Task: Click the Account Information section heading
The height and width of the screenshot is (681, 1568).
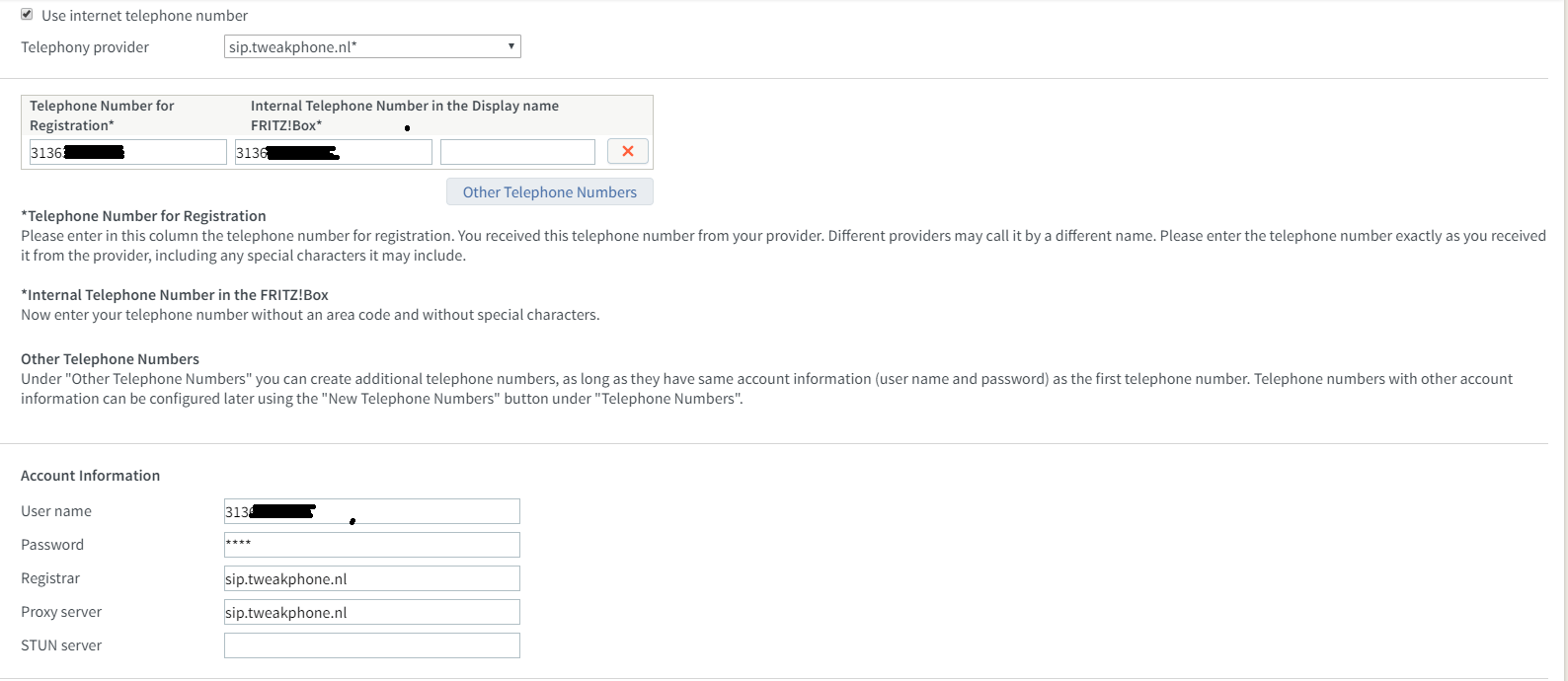Action: point(90,476)
